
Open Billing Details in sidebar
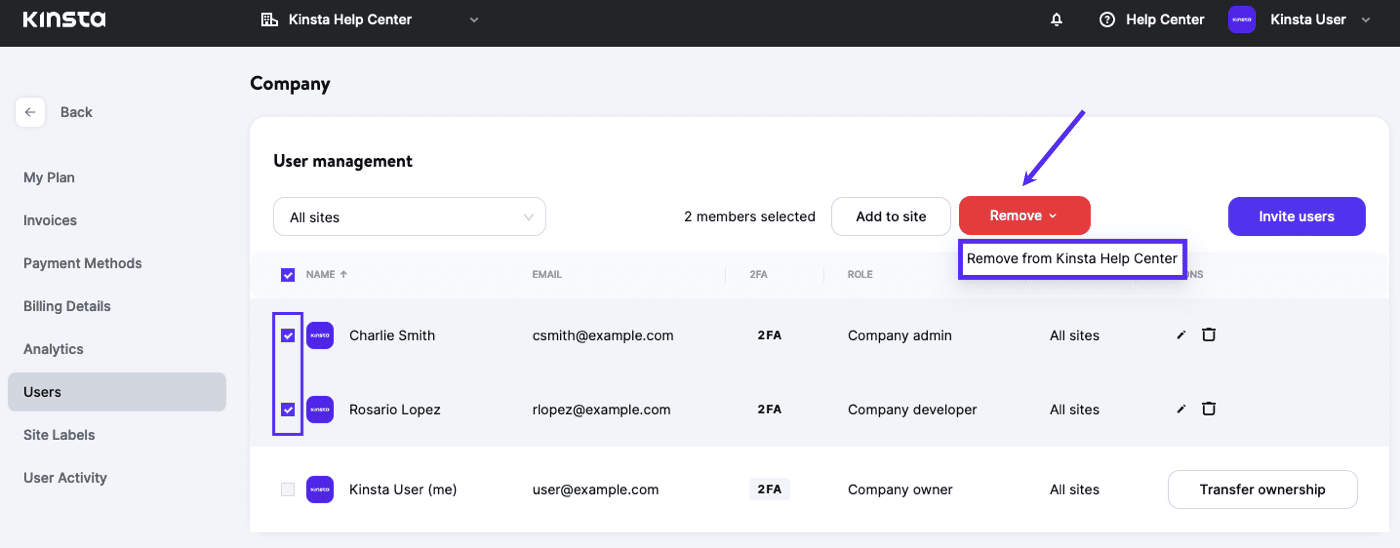click(67, 306)
